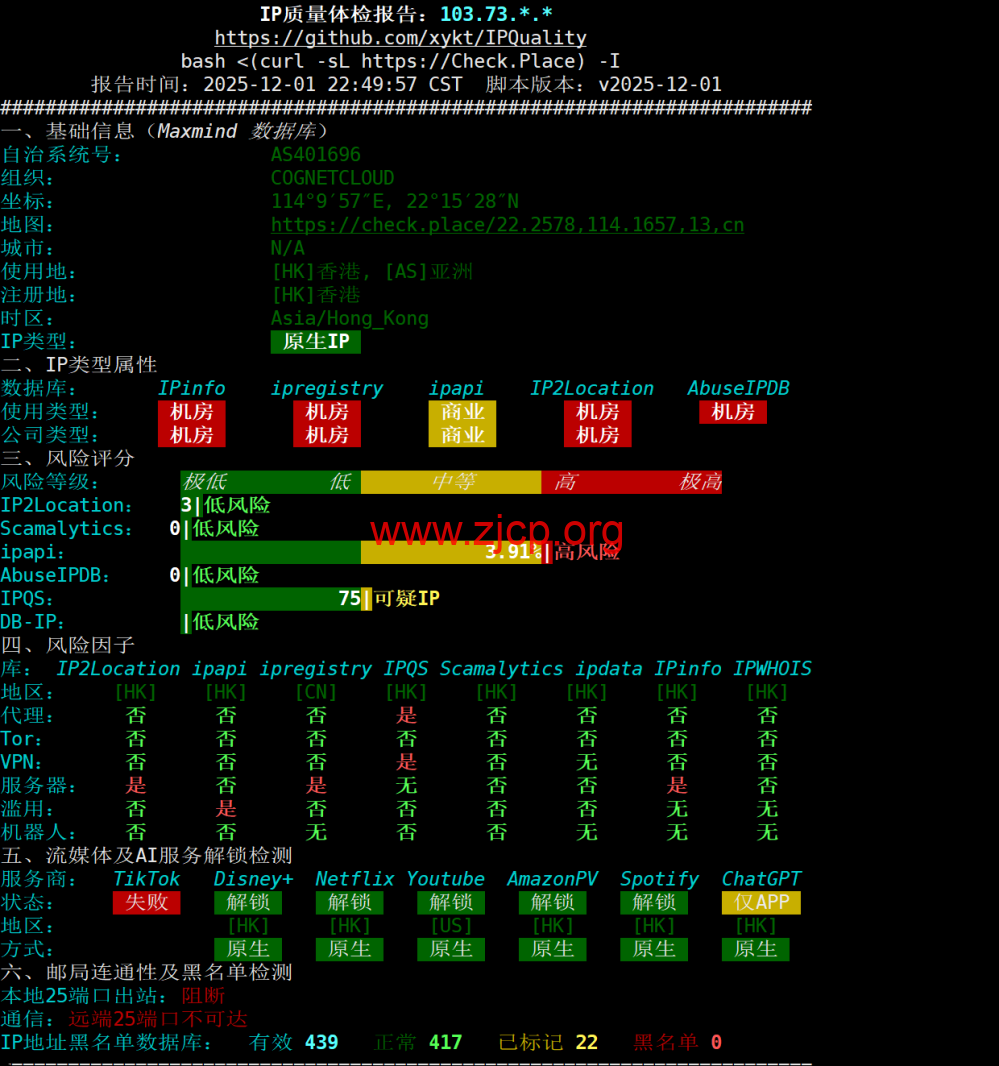Click the 极高 red segment of risk bar
999x1066 pixels.
click(x=699, y=482)
